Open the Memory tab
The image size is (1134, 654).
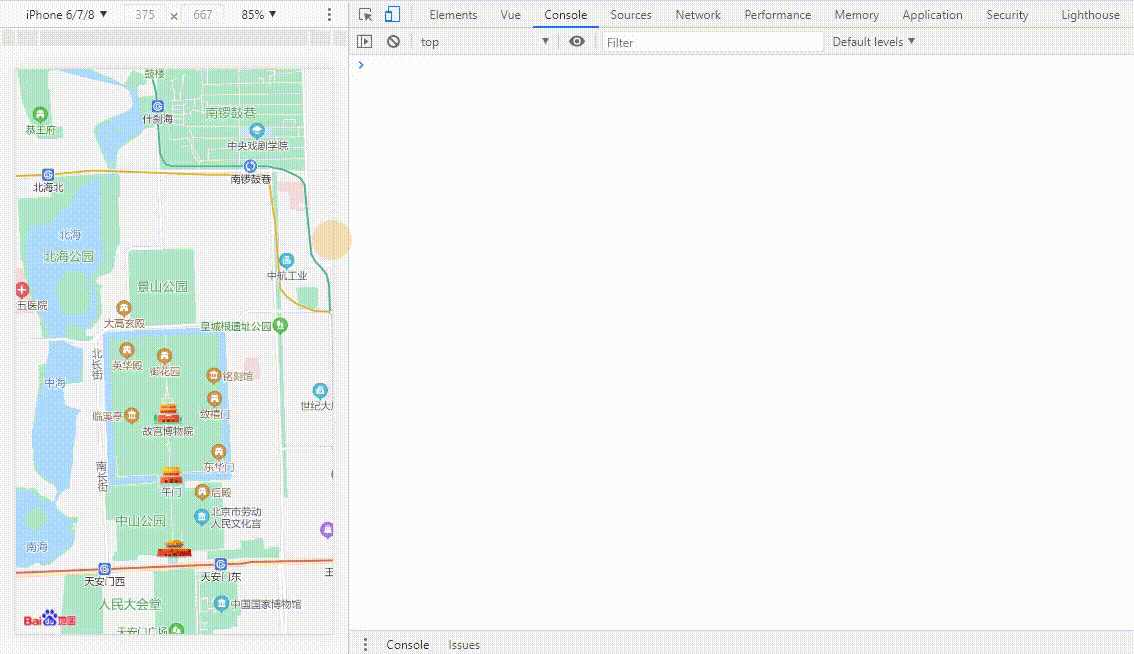(856, 14)
